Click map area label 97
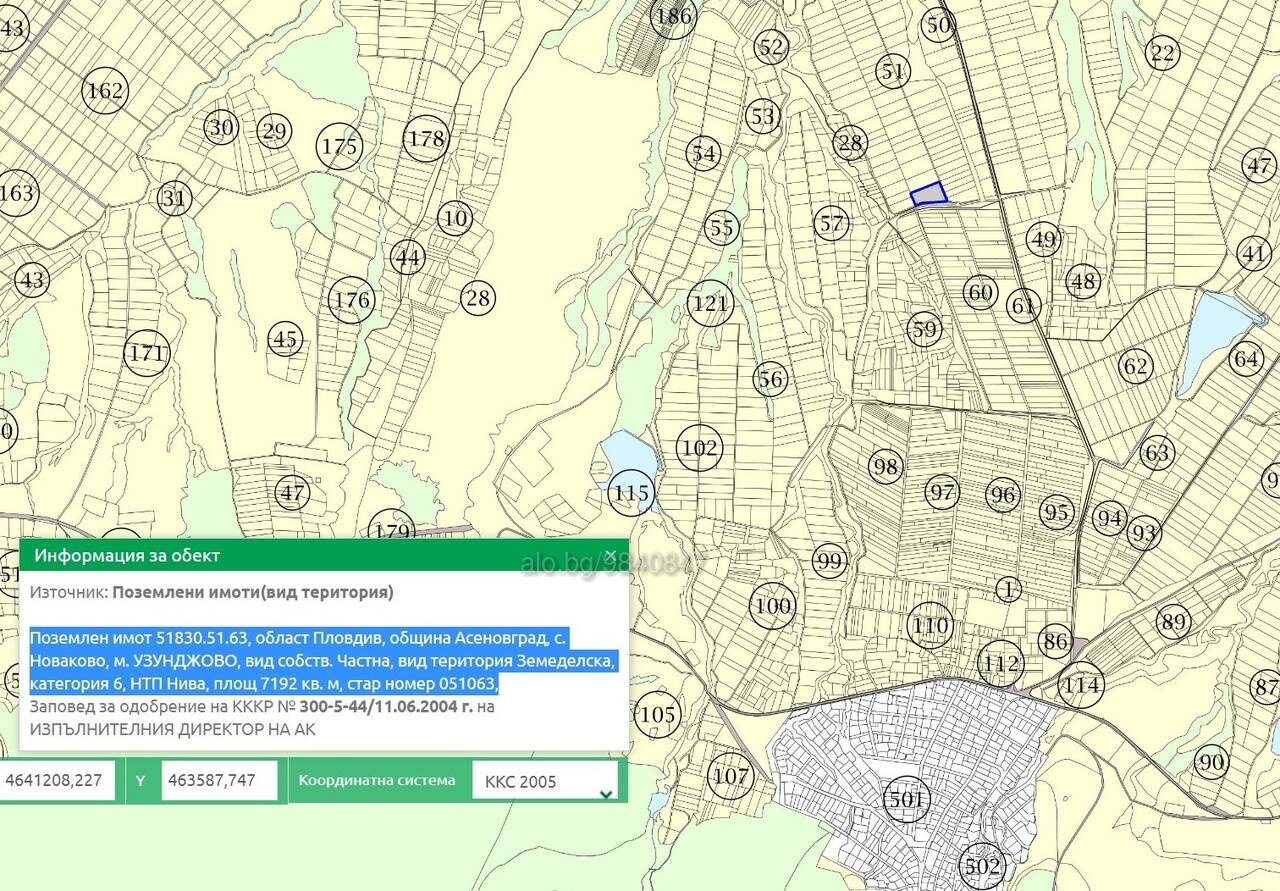This screenshot has width=1280, height=891. (942, 492)
